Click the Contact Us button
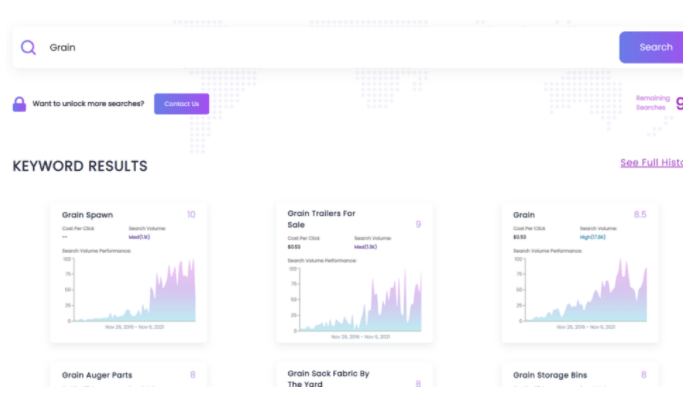The width and height of the screenshot is (691, 402). pos(181,104)
